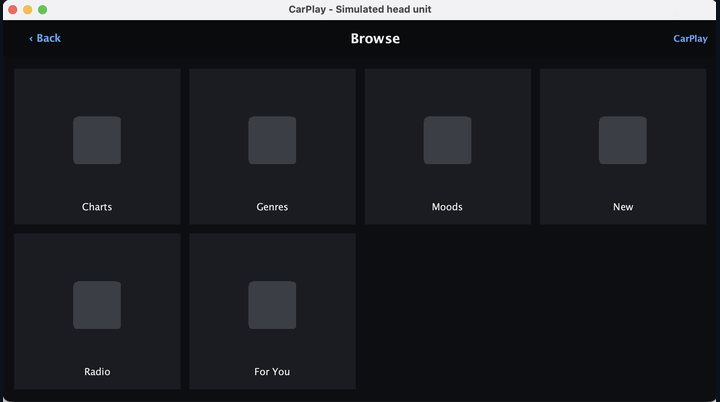The image size is (720, 402).
Task: Choose the Moods tile placeholder icon
Action: pos(448,140)
